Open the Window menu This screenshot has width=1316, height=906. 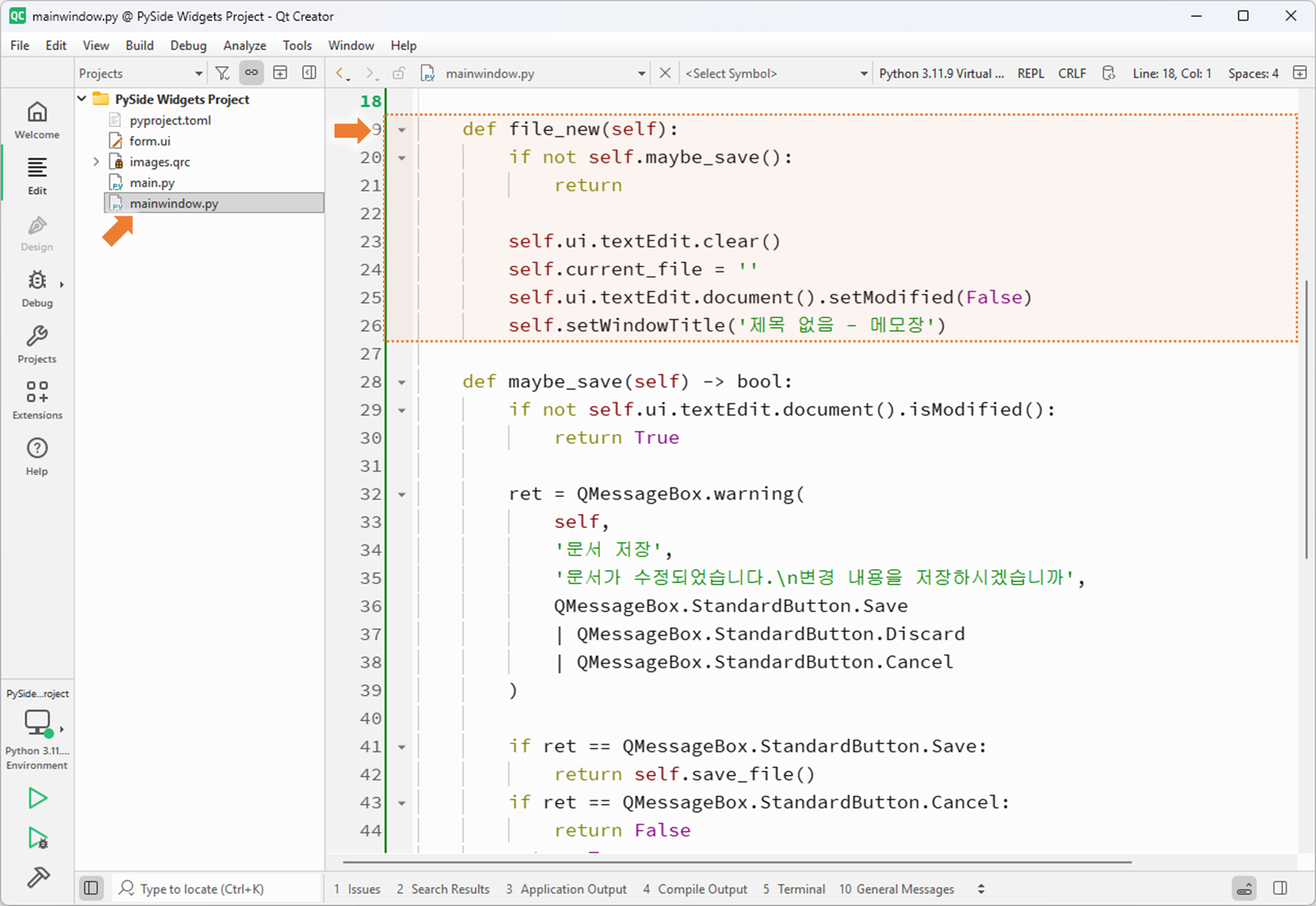[x=351, y=45]
